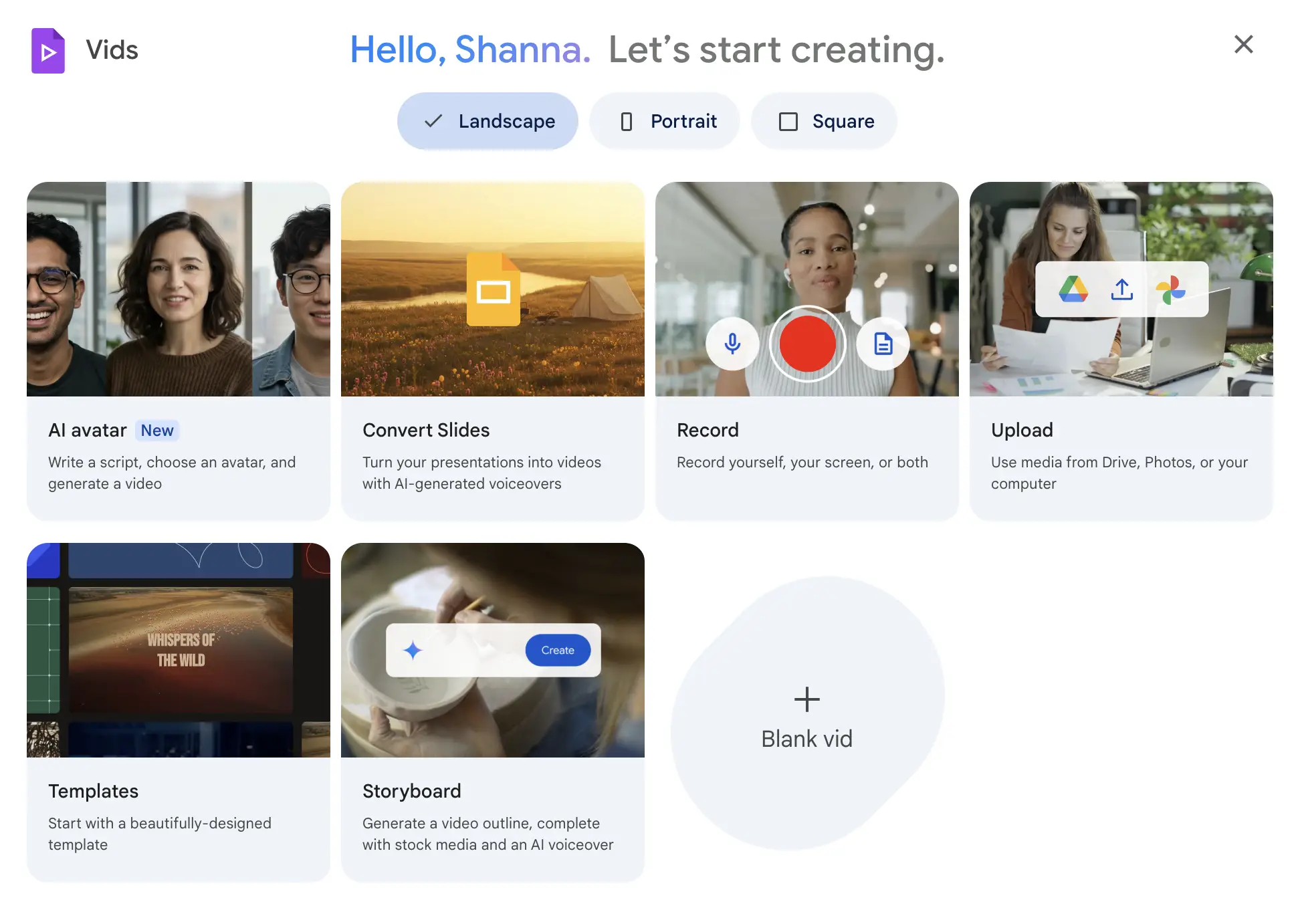Select the Landscape orientation option
Screen dimensions: 1300x924
(487, 121)
